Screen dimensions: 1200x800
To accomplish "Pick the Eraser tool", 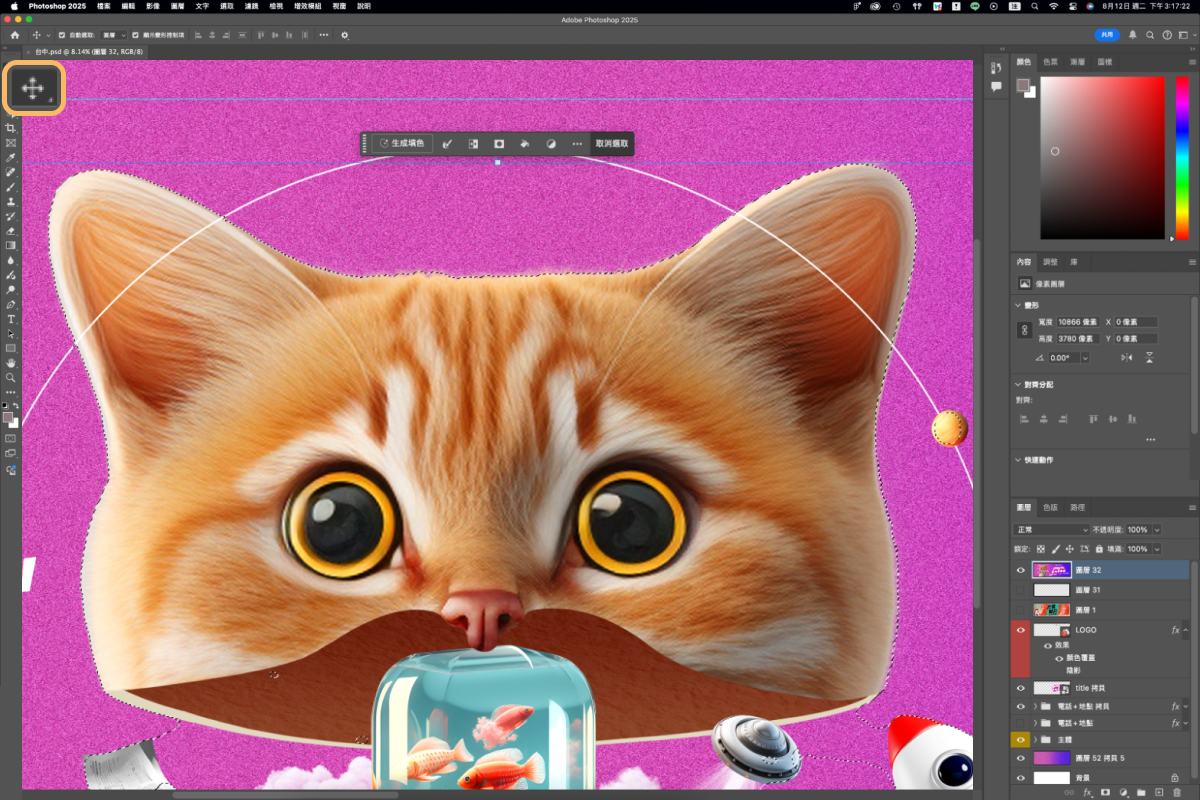I will pyautogui.click(x=11, y=231).
